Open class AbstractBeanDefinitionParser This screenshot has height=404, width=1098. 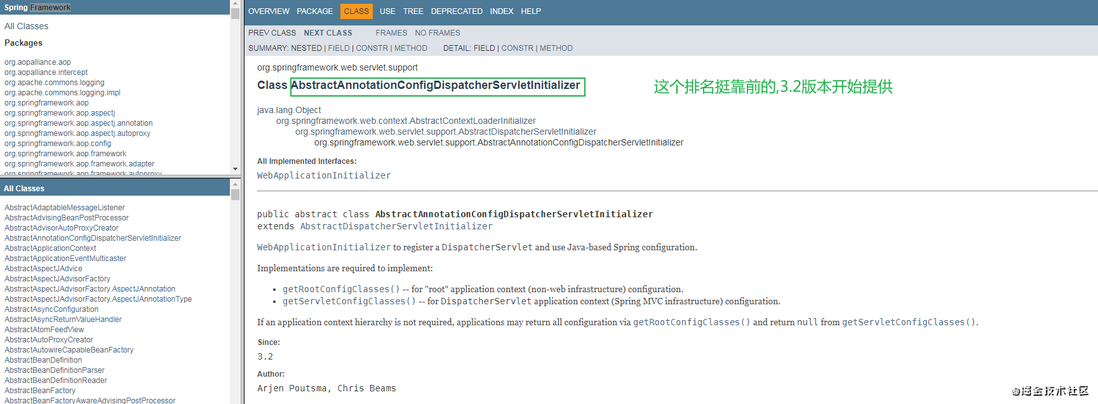point(54,370)
